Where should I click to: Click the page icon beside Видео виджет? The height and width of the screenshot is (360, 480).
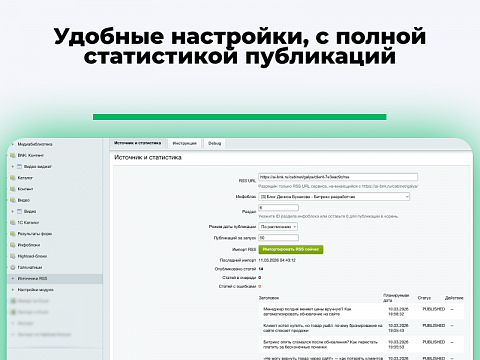[19, 166]
